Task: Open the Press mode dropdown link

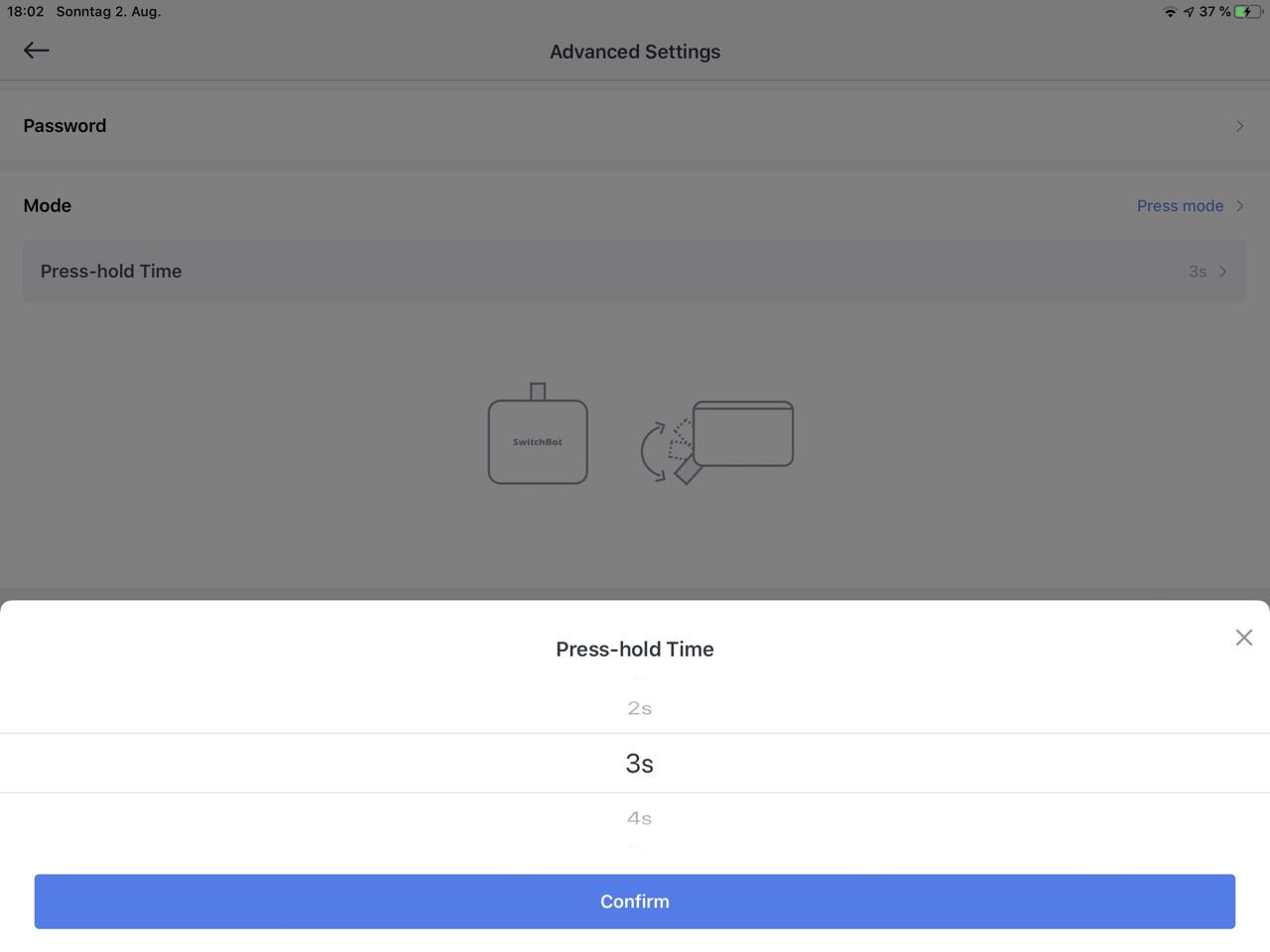Action: 1180,206
